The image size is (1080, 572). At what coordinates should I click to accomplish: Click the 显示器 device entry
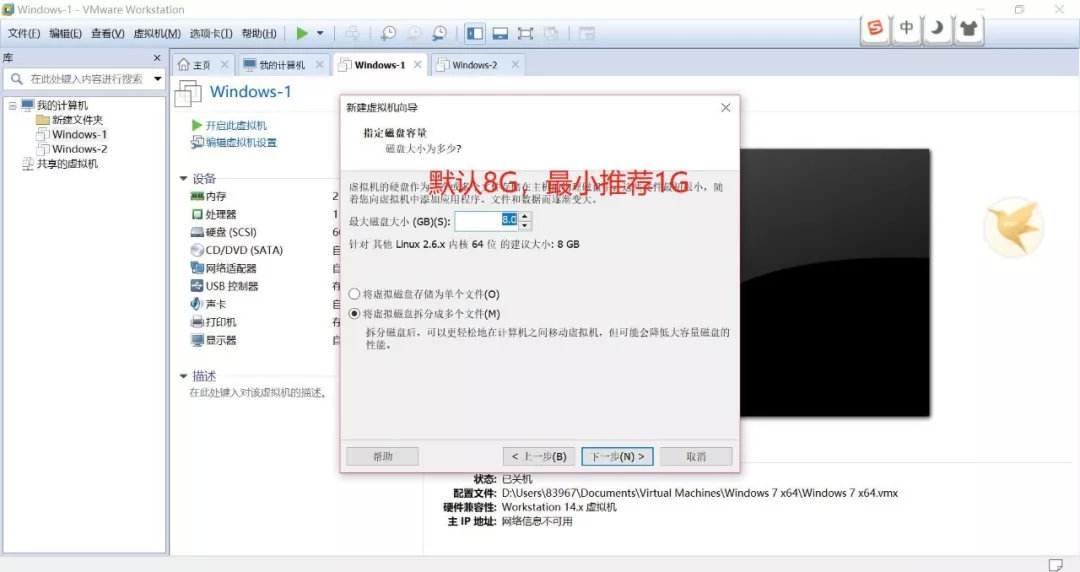[220, 340]
